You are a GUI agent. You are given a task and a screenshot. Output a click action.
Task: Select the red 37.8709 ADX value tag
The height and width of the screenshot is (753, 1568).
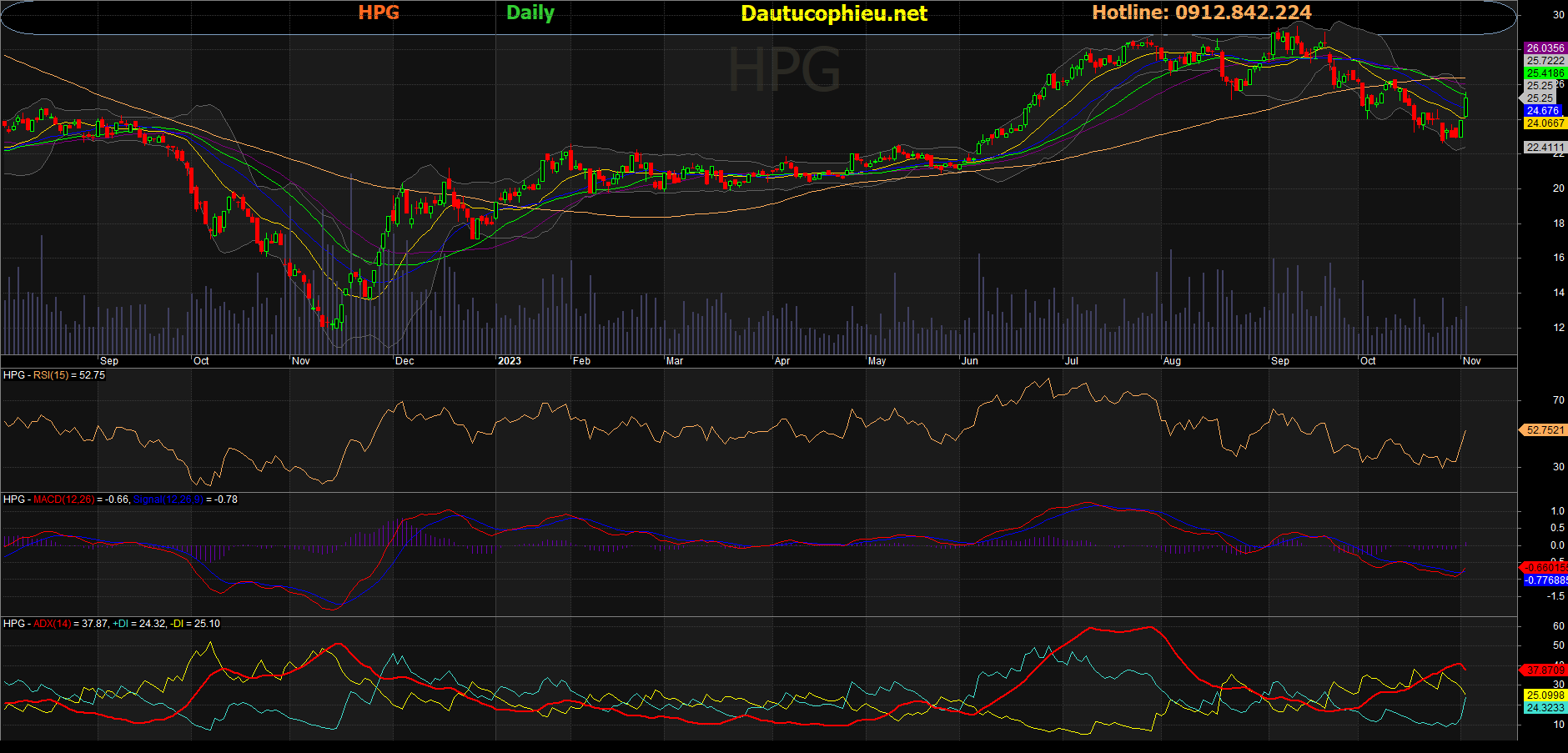point(1545,670)
